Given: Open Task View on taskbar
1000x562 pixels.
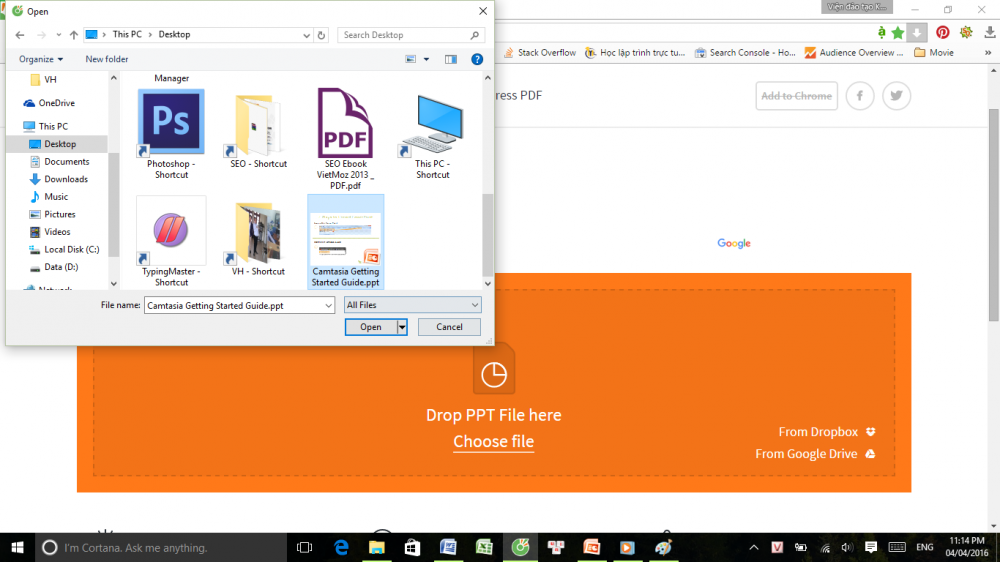Looking at the screenshot, I should 304,547.
